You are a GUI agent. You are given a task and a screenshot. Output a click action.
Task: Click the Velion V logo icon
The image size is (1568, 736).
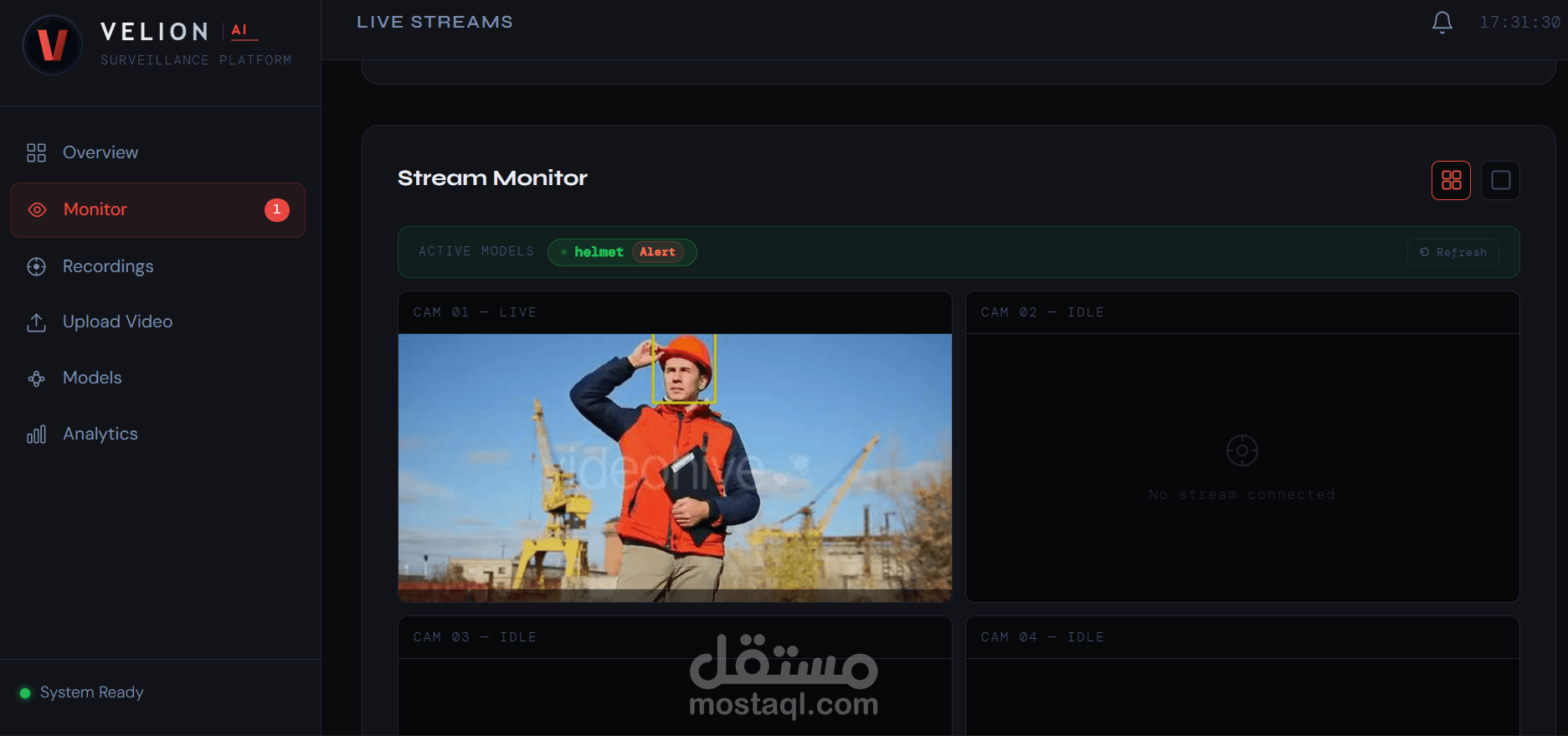click(53, 44)
